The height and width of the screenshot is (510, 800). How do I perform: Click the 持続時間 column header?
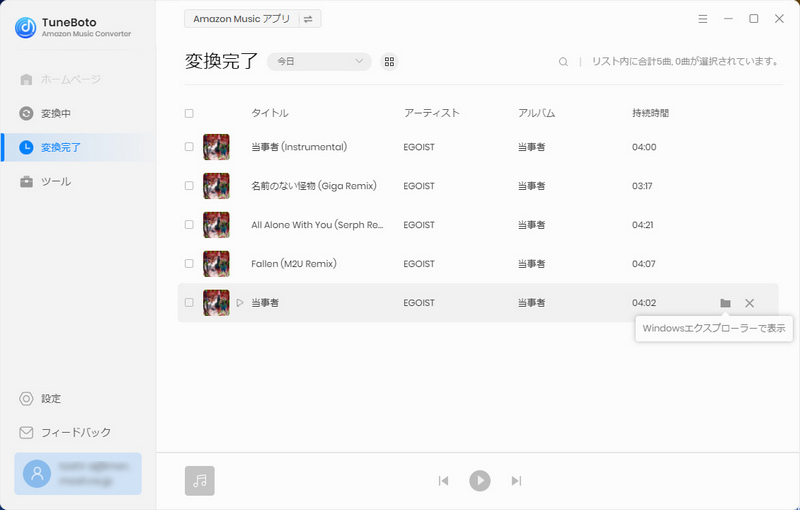tap(651, 113)
